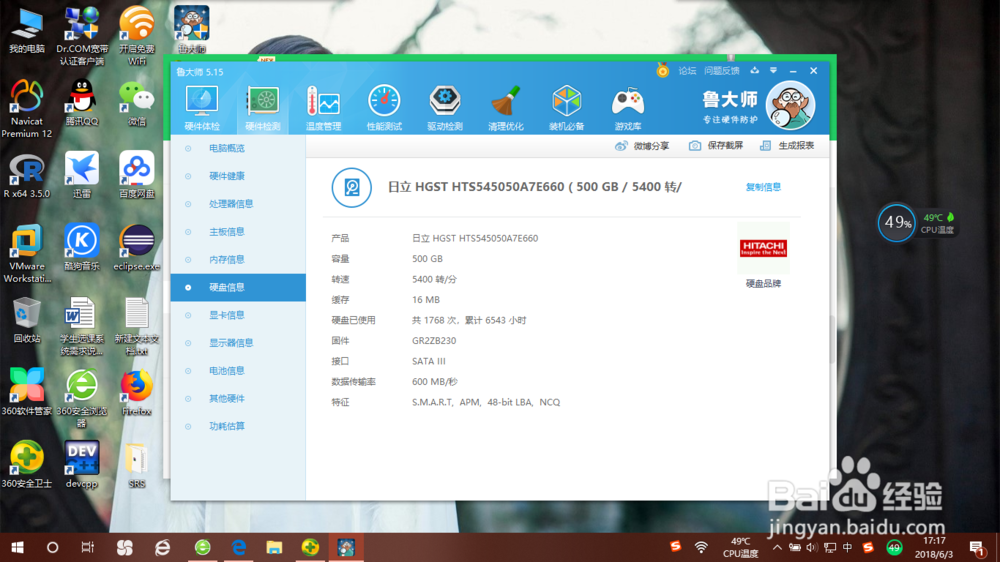Open 游戏库 game library
The width and height of the screenshot is (1000, 562).
coord(628,108)
